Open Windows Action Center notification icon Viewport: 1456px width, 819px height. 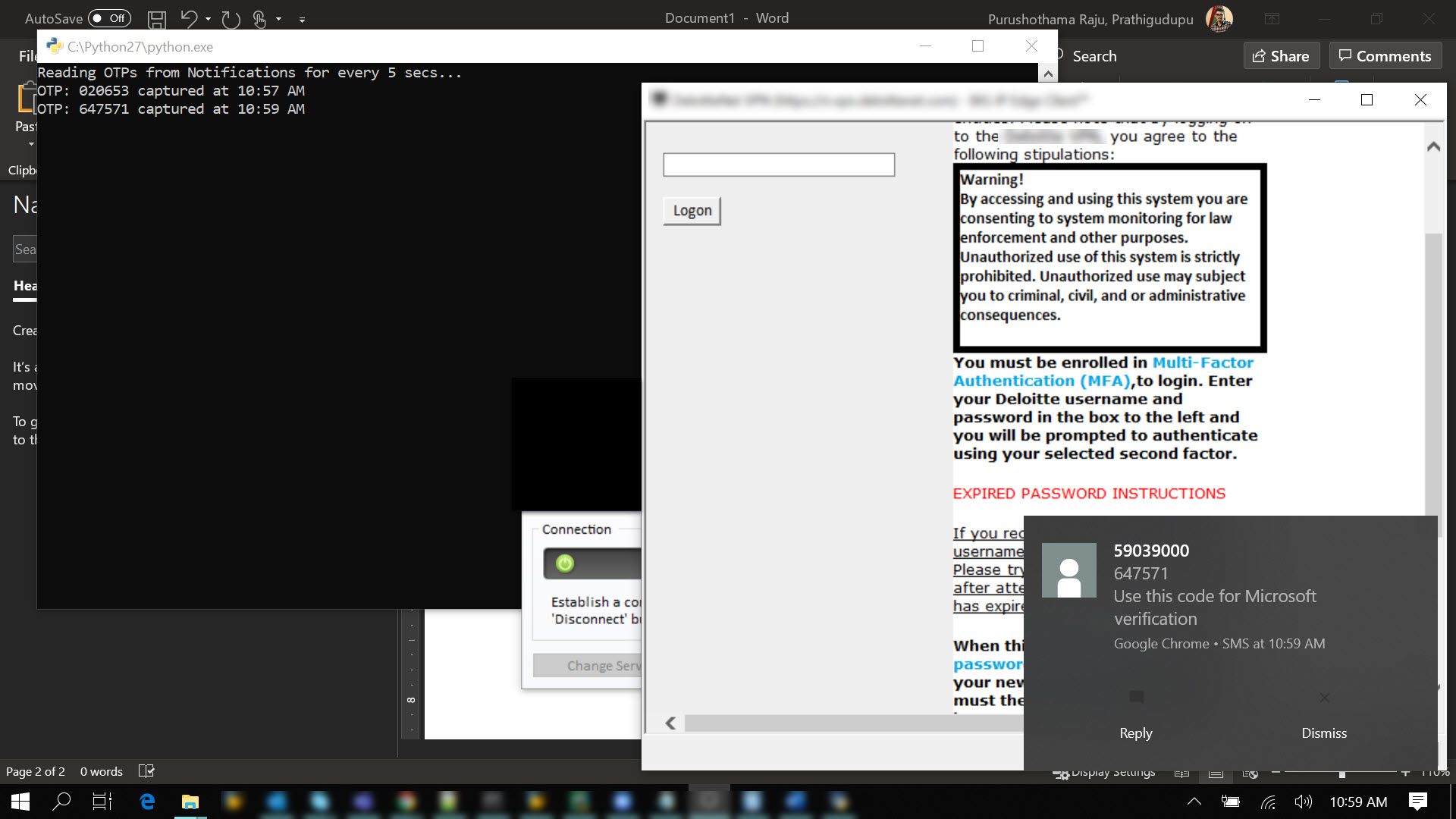pos(1417,802)
